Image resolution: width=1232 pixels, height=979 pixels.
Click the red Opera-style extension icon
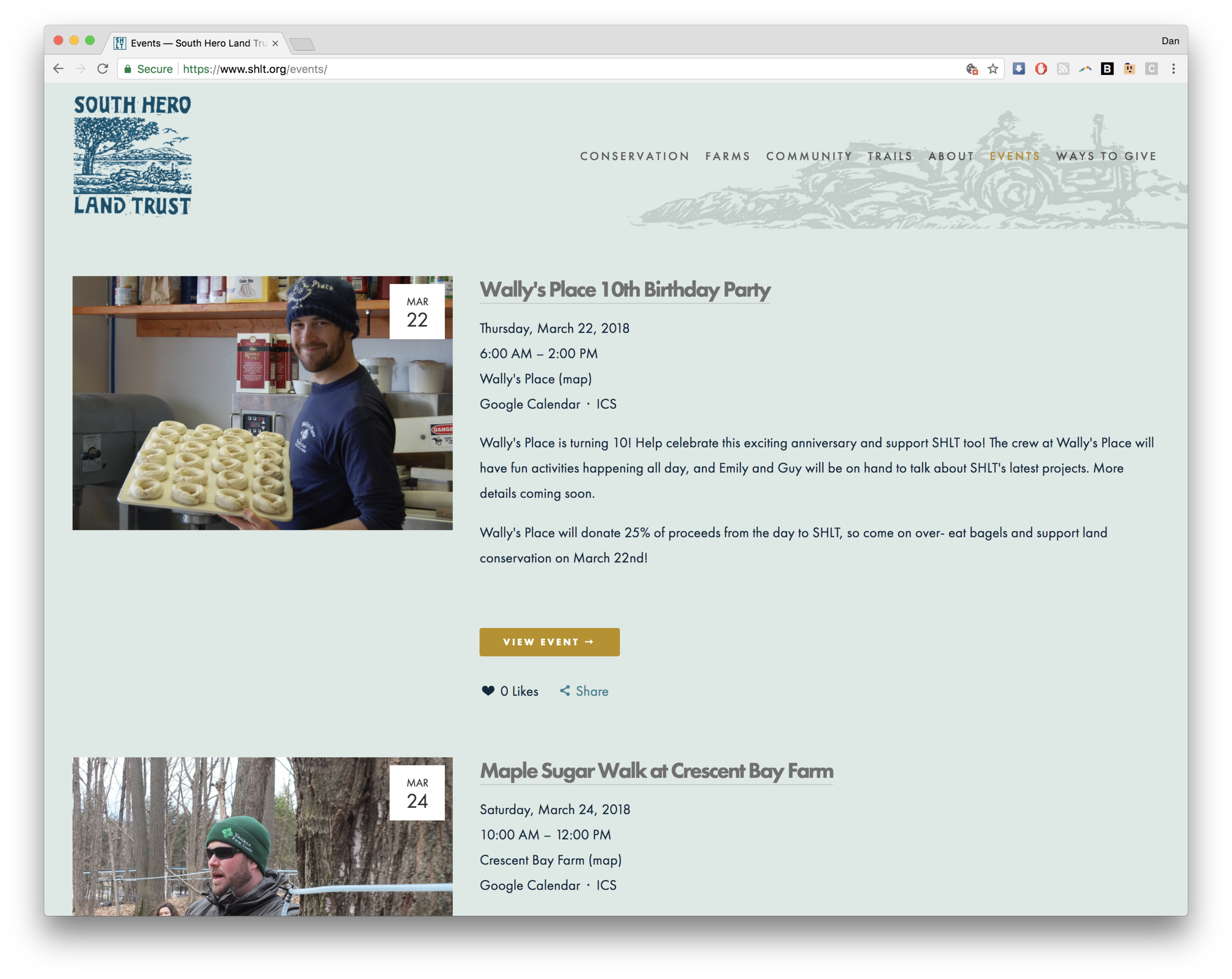click(1041, 69)
